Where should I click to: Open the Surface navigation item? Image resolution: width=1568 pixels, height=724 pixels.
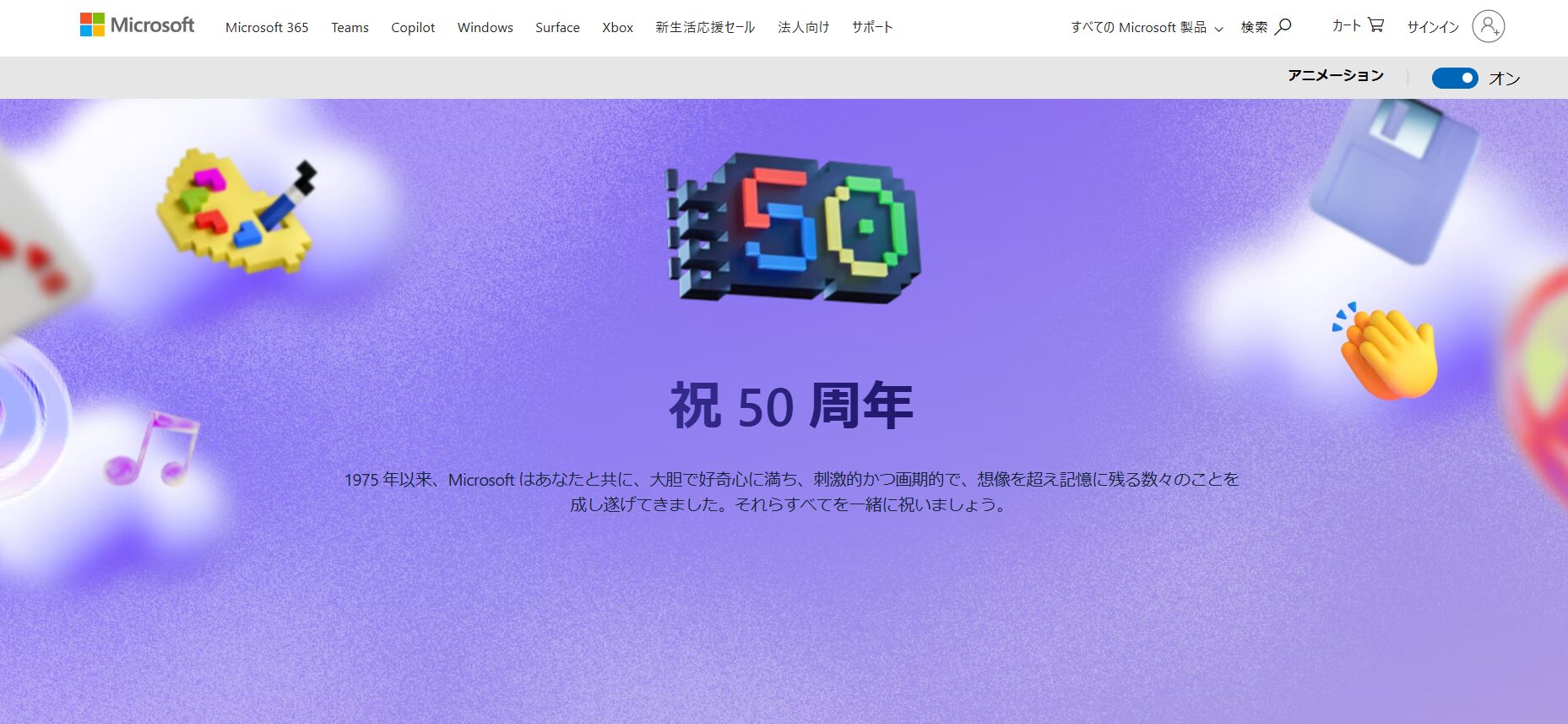[557, 27]
